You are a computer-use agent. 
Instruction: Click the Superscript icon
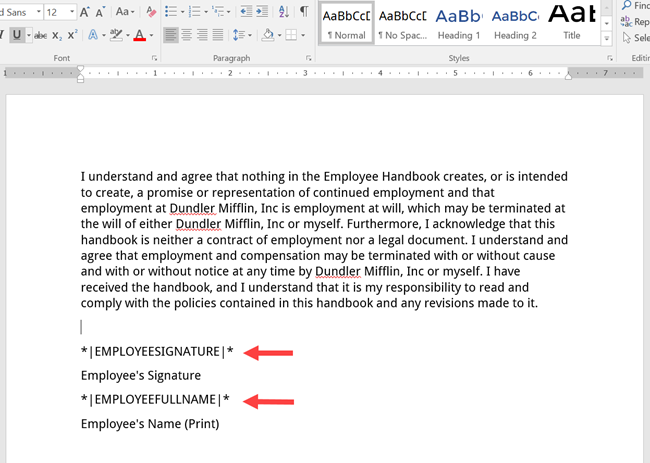coord(73,35)
